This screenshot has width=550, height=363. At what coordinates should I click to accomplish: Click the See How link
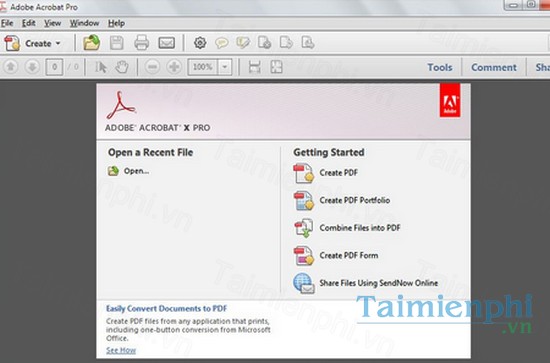pyautogui.click(x=121, y=350)
